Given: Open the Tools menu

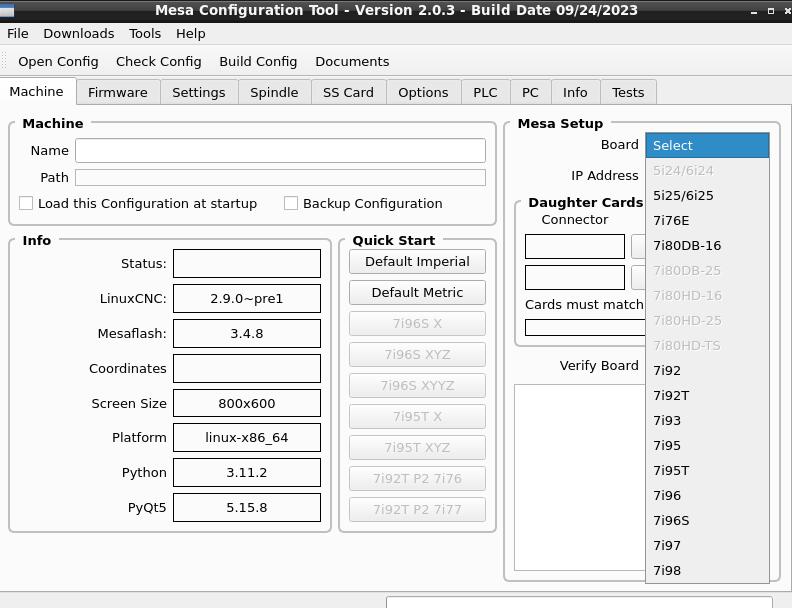Looking at the screenshot, I should click(x=145, y=34).
